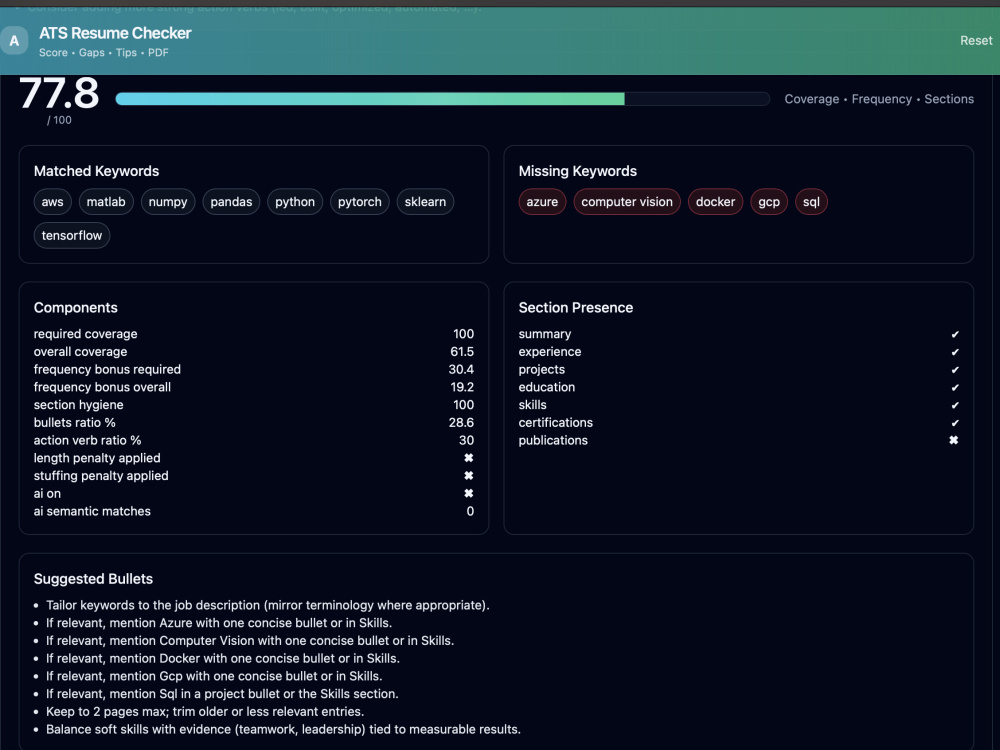Click the Suggested Bullets heading
Viewport: 1000px width, 750px height.
93,578
